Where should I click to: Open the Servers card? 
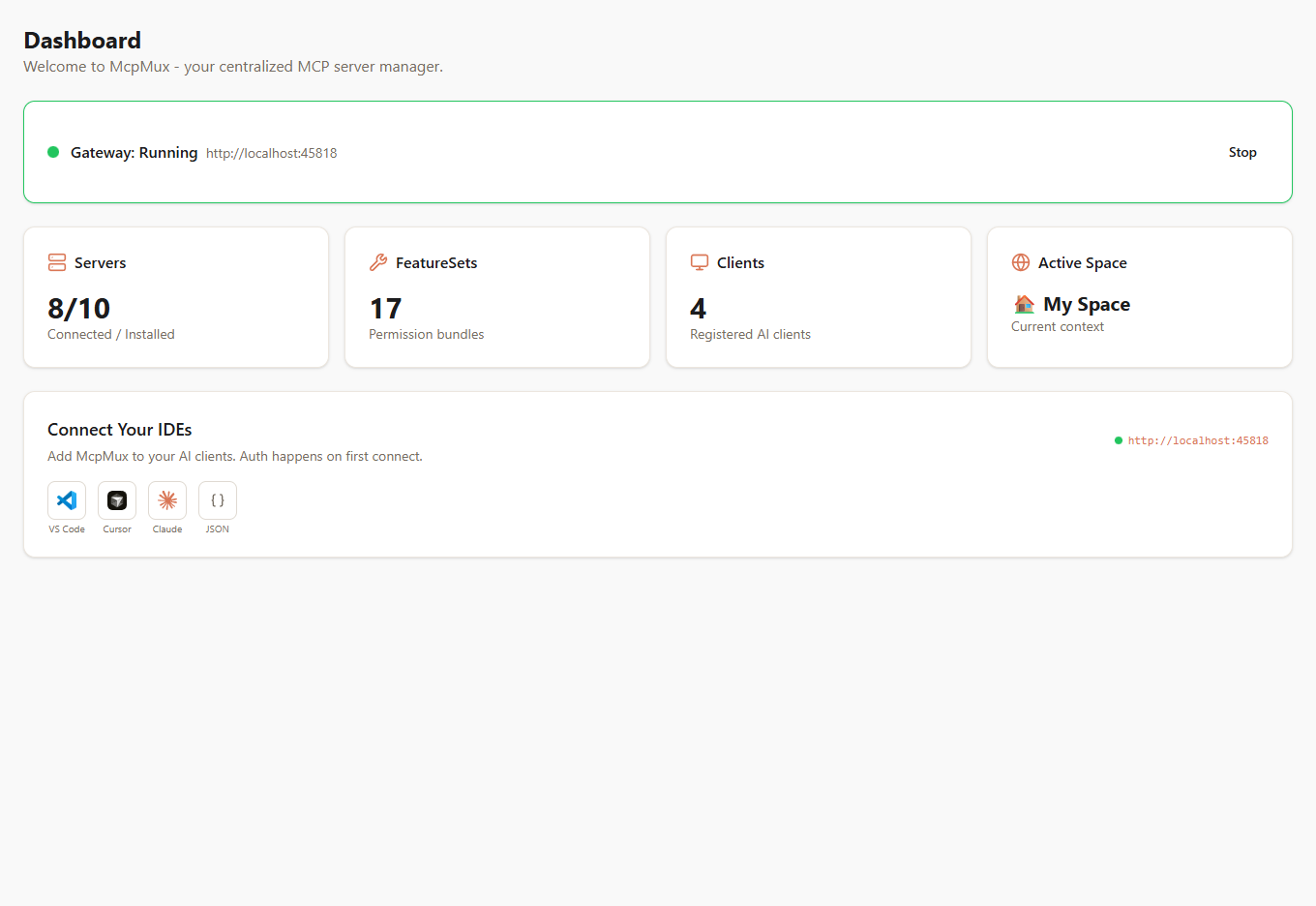coord(176,297)
